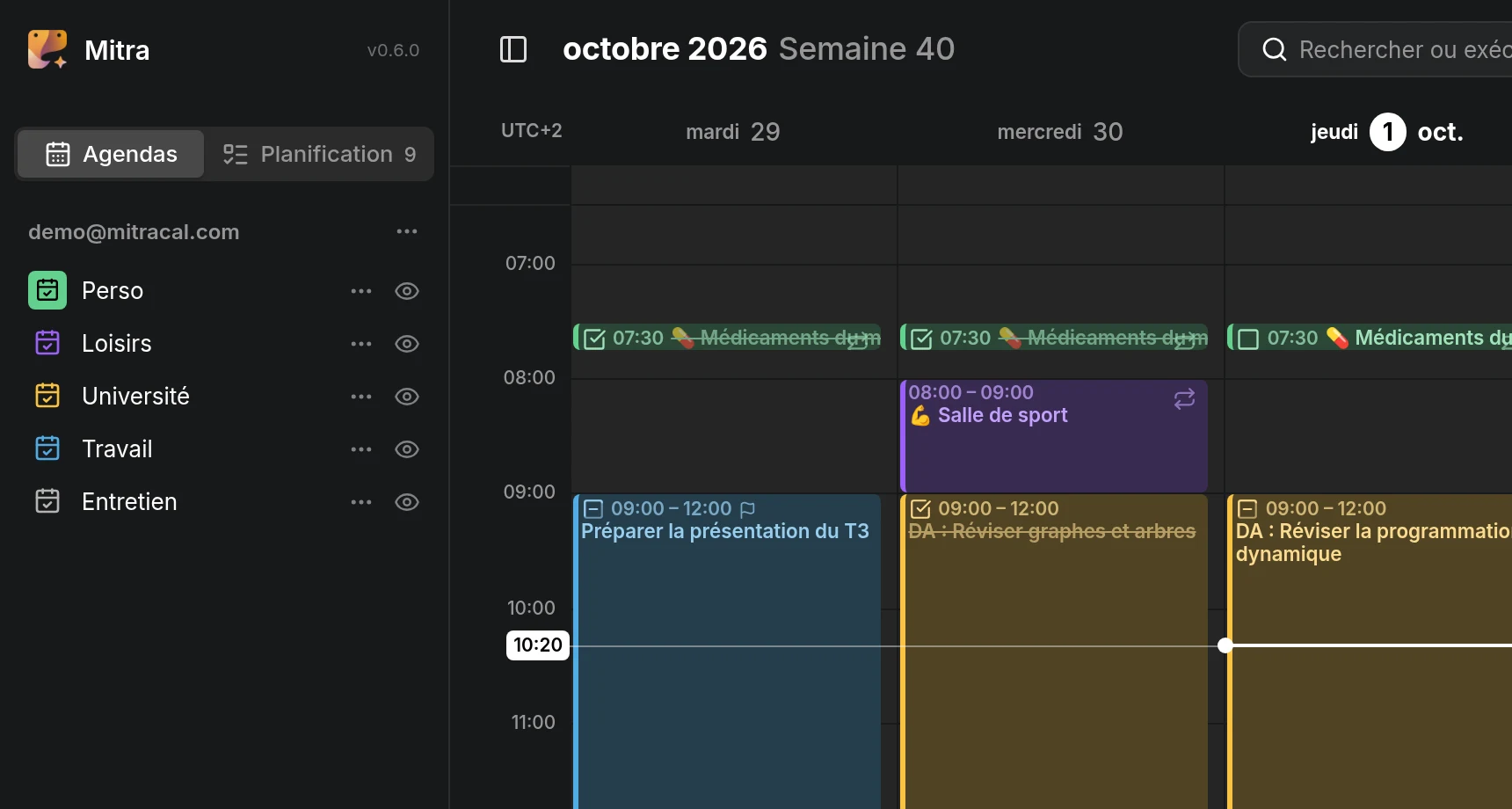Select the Perso calendar icon
The height and width of the screenshot is (809, 1512).
click(x=47, y=290)
